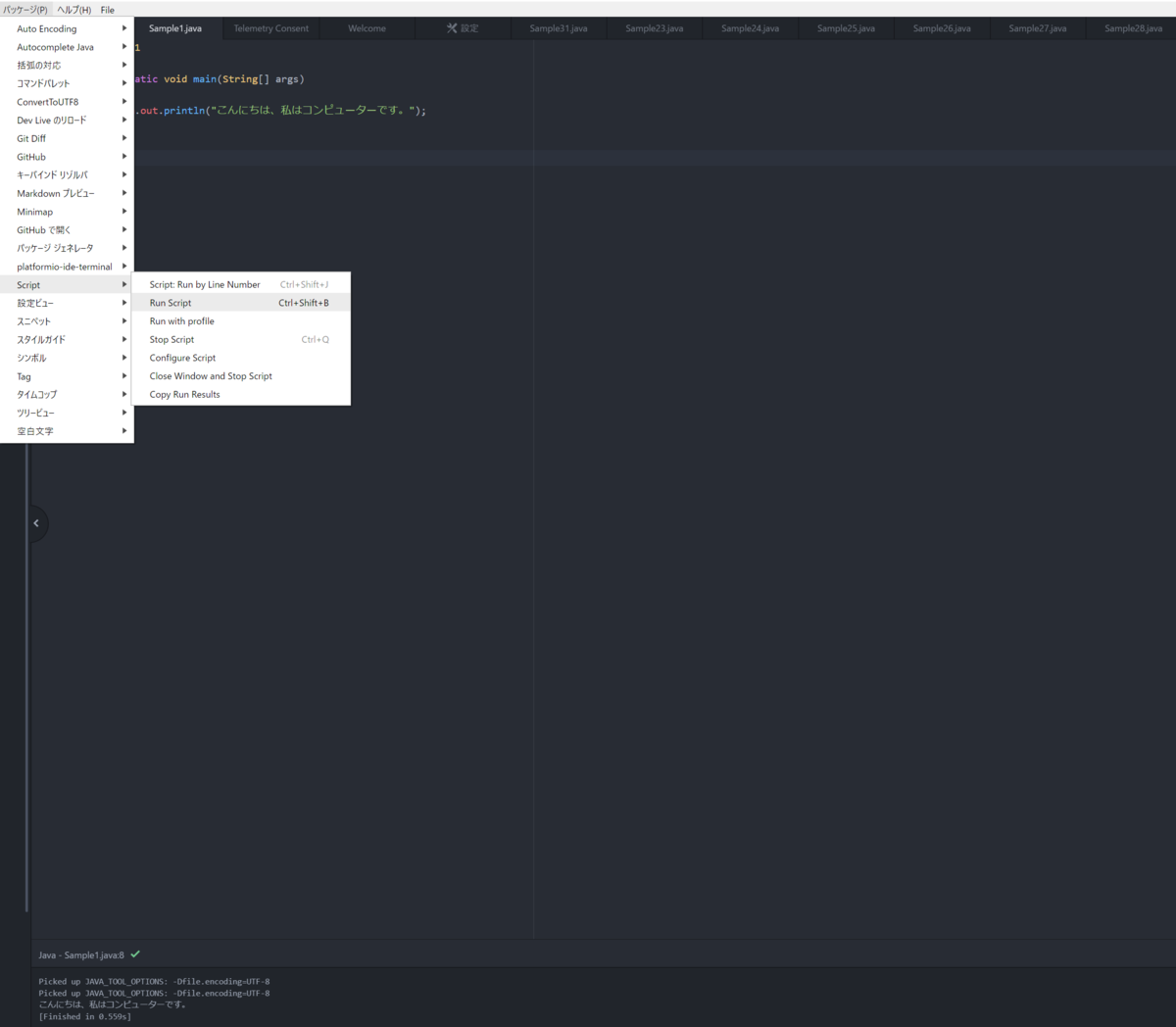The image size is (1176, 1027).
Task: Open GitHub package submenu
Action: [x=67, y=157]
